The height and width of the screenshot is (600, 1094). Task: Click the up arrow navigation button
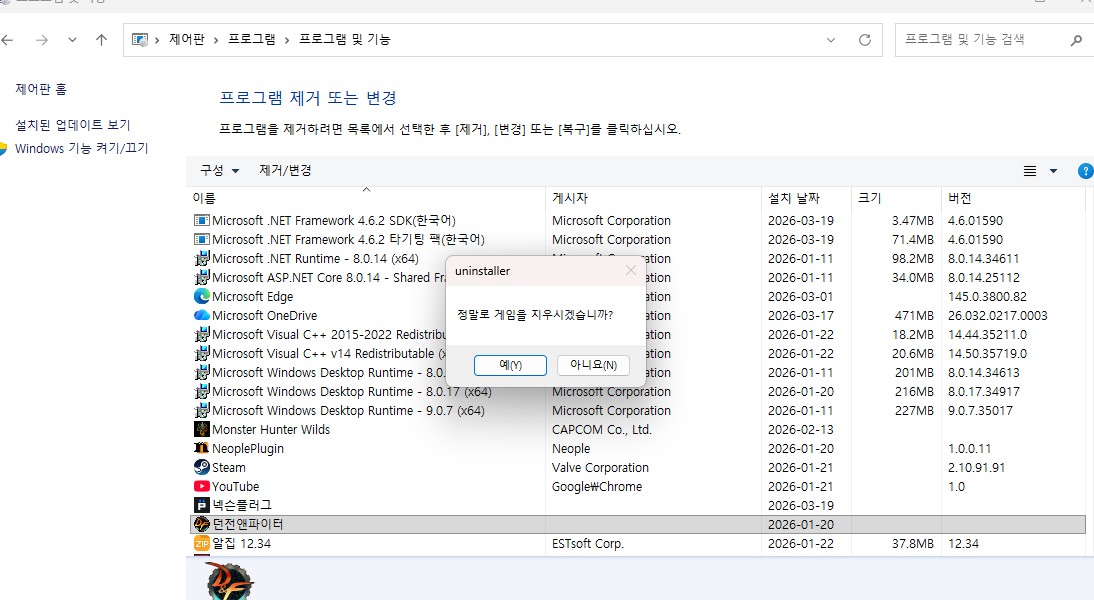[101, 40]
